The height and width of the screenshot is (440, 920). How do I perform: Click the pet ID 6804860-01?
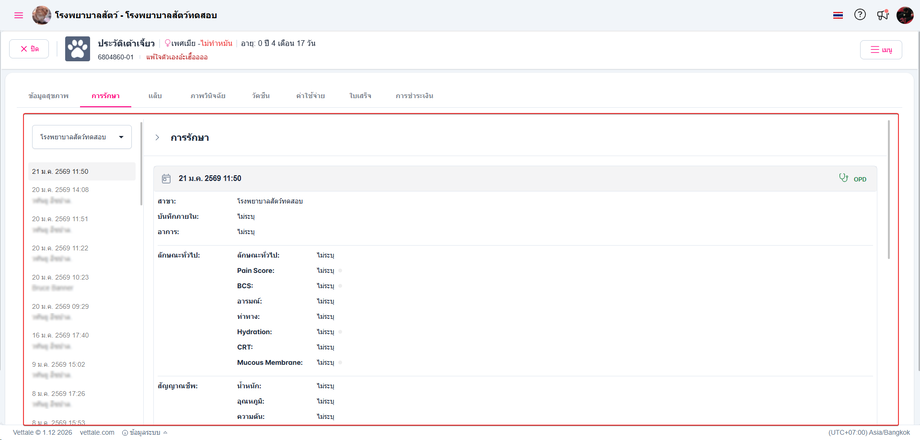[x=116, y=57]
